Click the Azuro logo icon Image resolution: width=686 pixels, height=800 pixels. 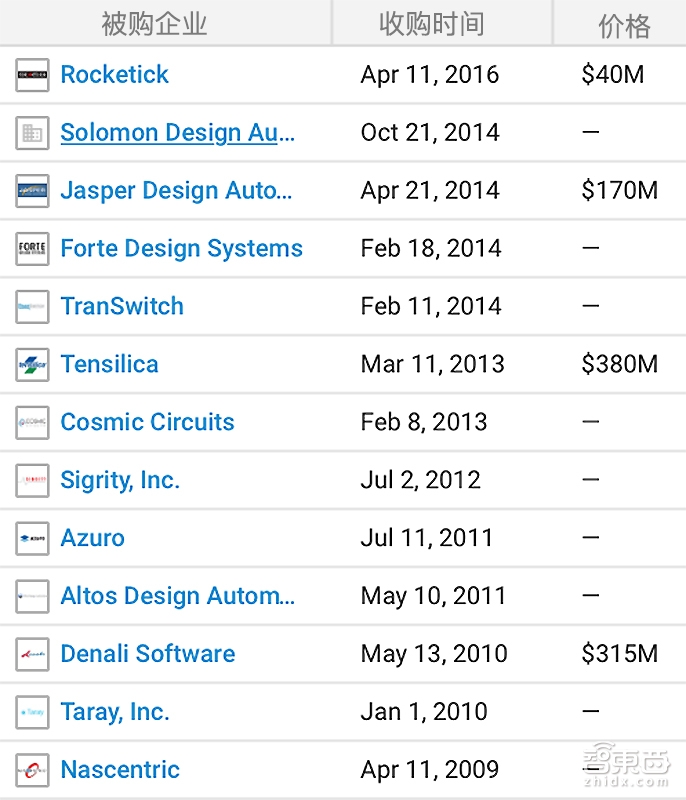coord(32,538)
